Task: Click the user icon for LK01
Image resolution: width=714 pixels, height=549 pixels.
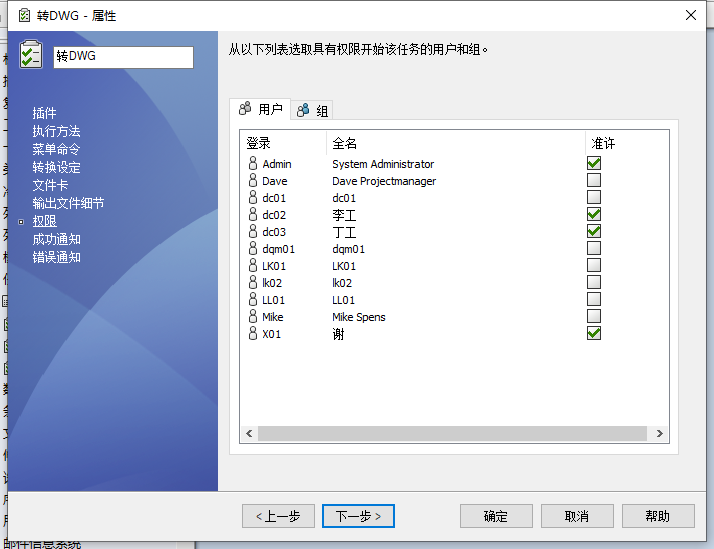Action: coord(253,265)
